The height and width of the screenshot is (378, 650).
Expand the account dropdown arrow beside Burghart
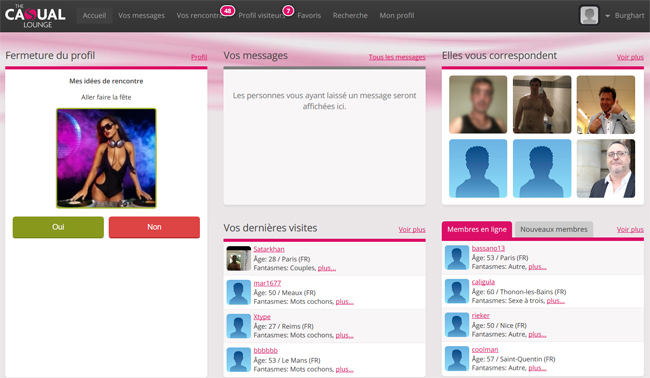pos(607,16)
